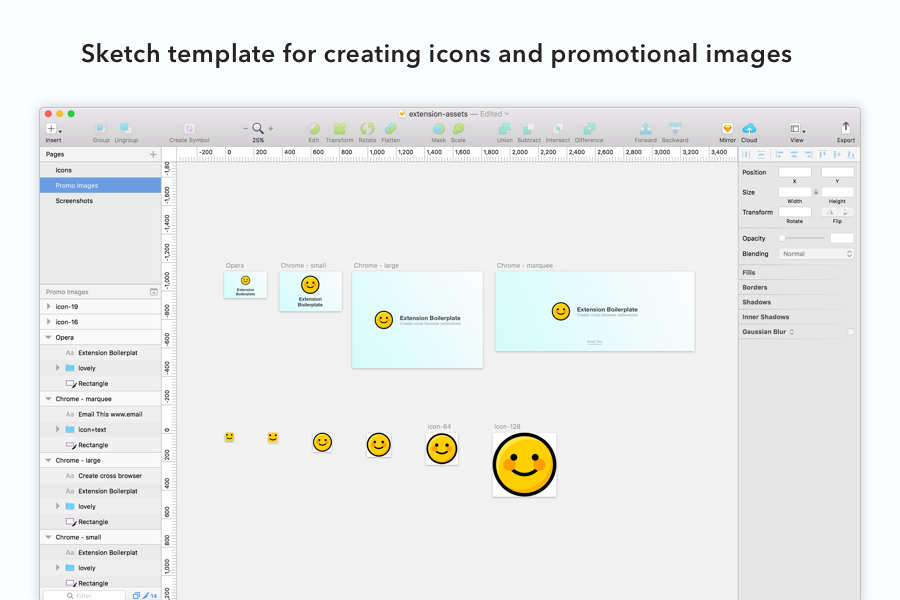
Task: Toggle the Gaussian Blur checkbox
Action: click(x=851, y=332)
